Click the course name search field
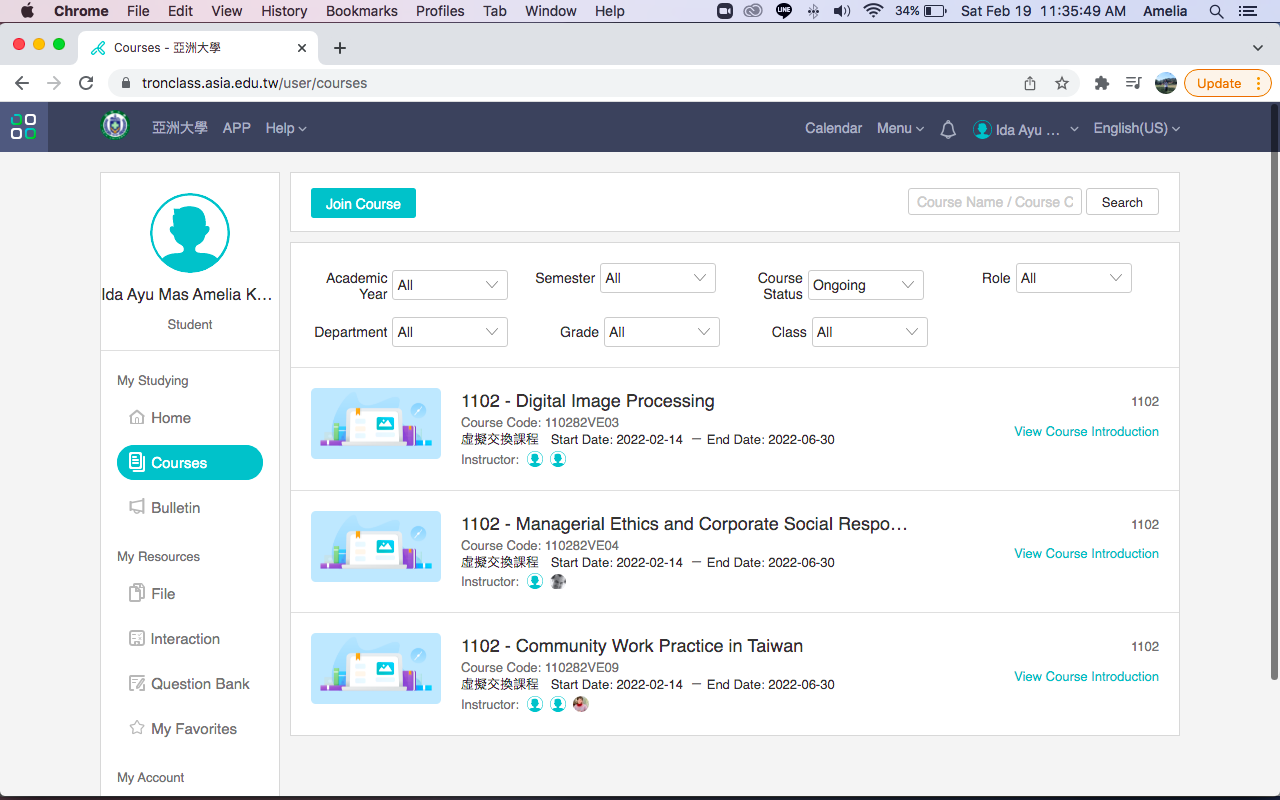 (x=994, y=202)
